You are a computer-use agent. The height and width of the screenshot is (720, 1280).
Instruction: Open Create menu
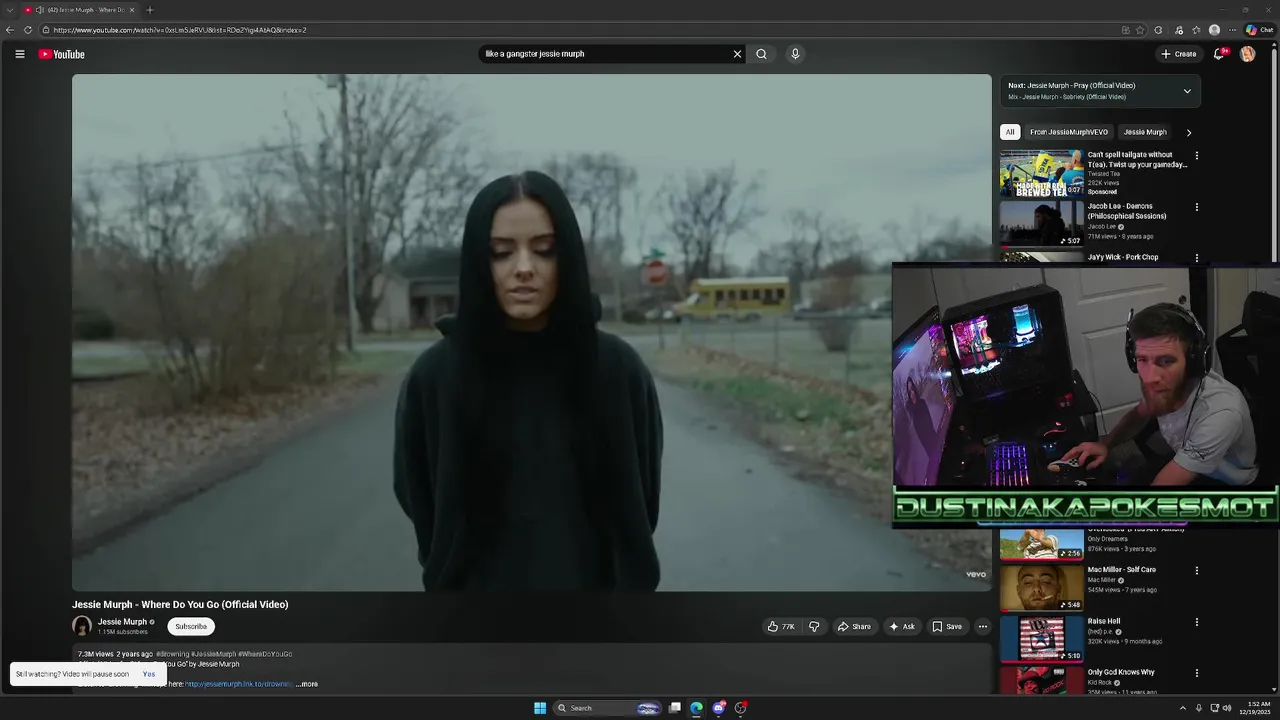1179,54
